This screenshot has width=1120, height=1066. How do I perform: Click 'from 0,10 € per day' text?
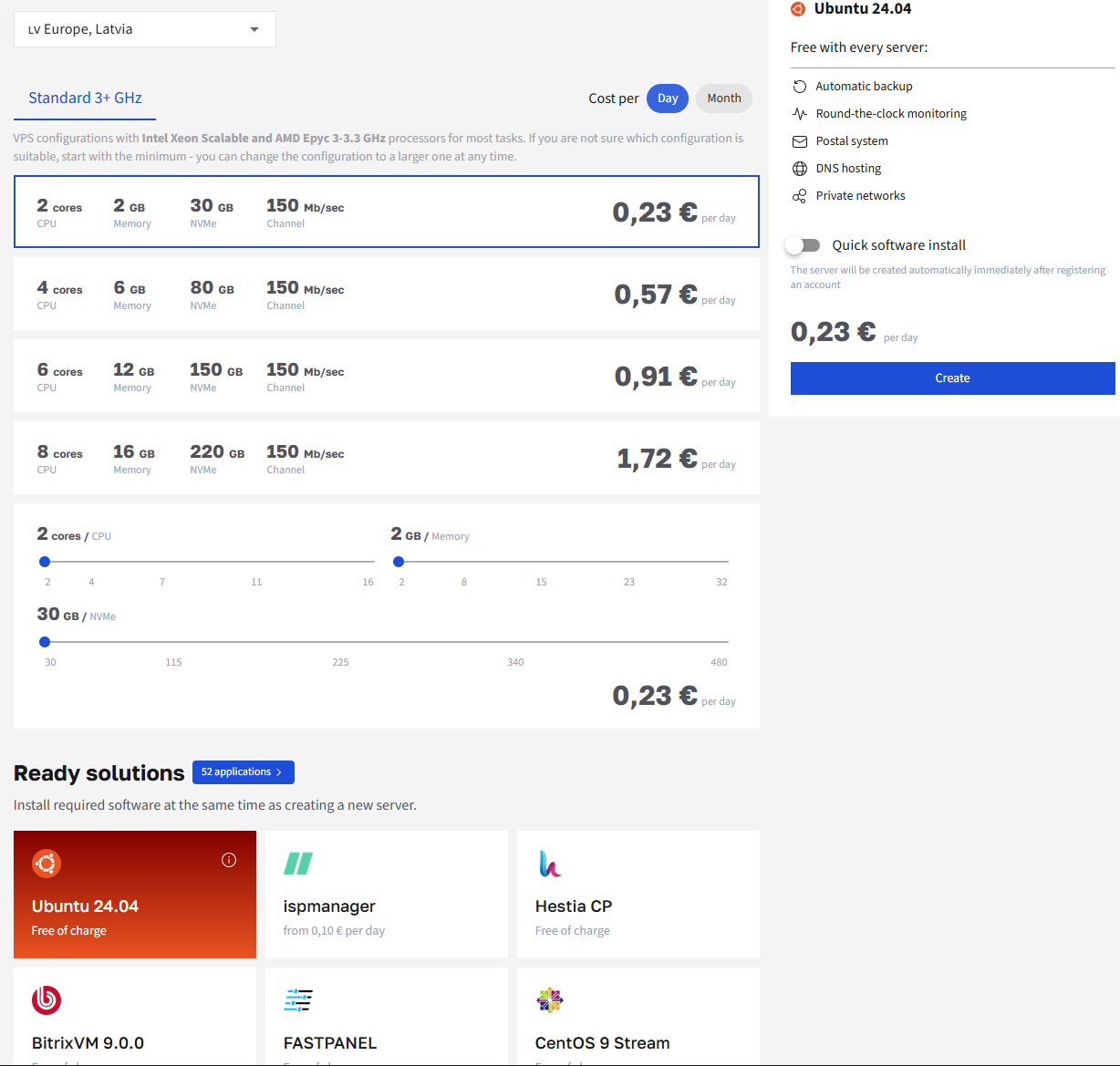[x=334, y=930]
